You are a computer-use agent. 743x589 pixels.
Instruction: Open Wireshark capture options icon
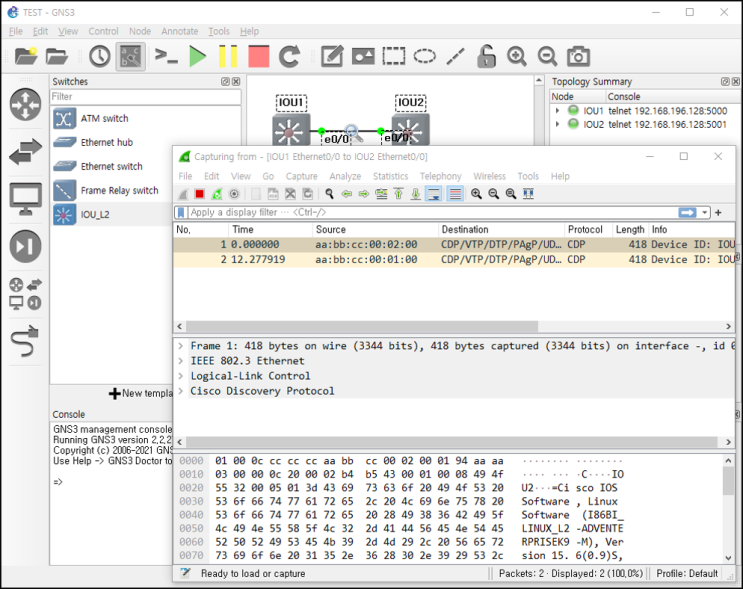[234, 194]
